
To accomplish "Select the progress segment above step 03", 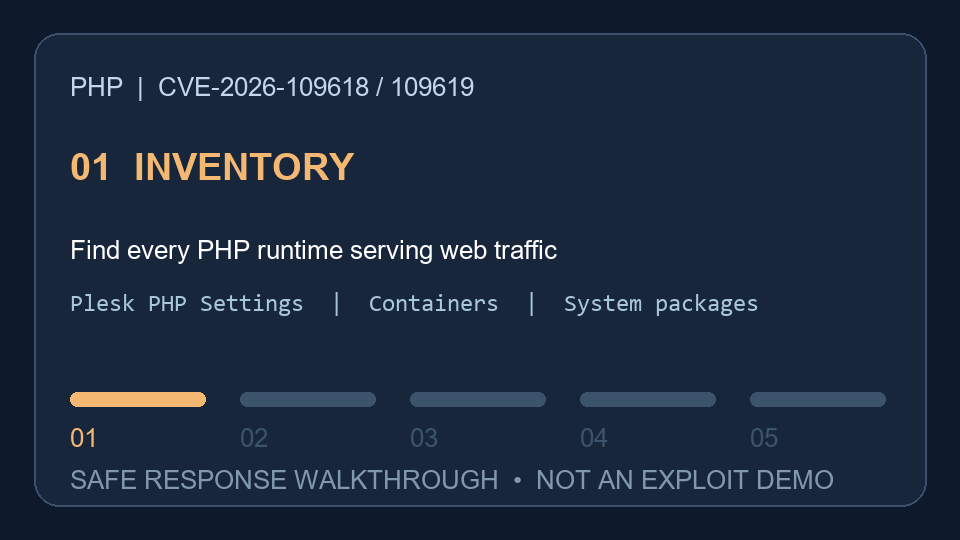I will tap(478, 399).
